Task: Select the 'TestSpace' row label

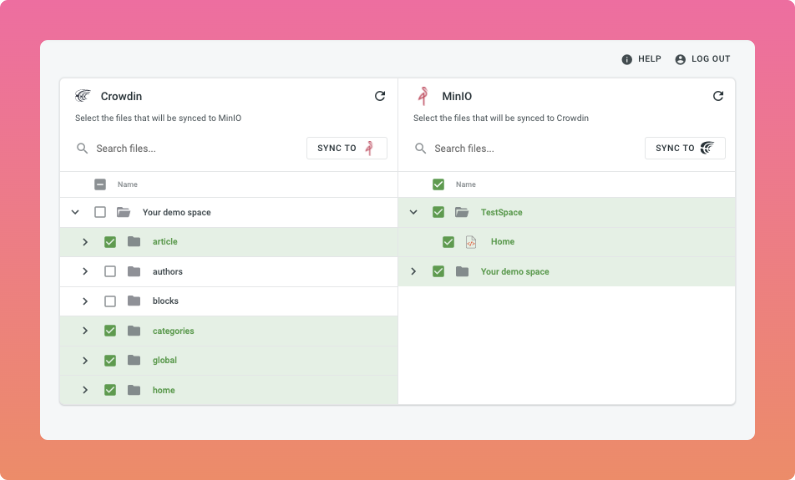Action: [501, 212]
